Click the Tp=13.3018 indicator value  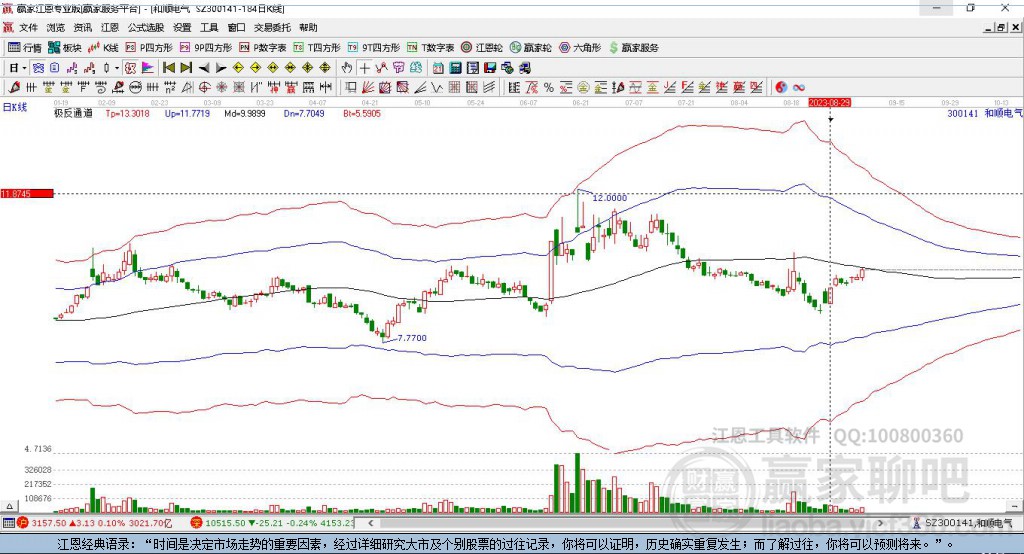(127, 113)
